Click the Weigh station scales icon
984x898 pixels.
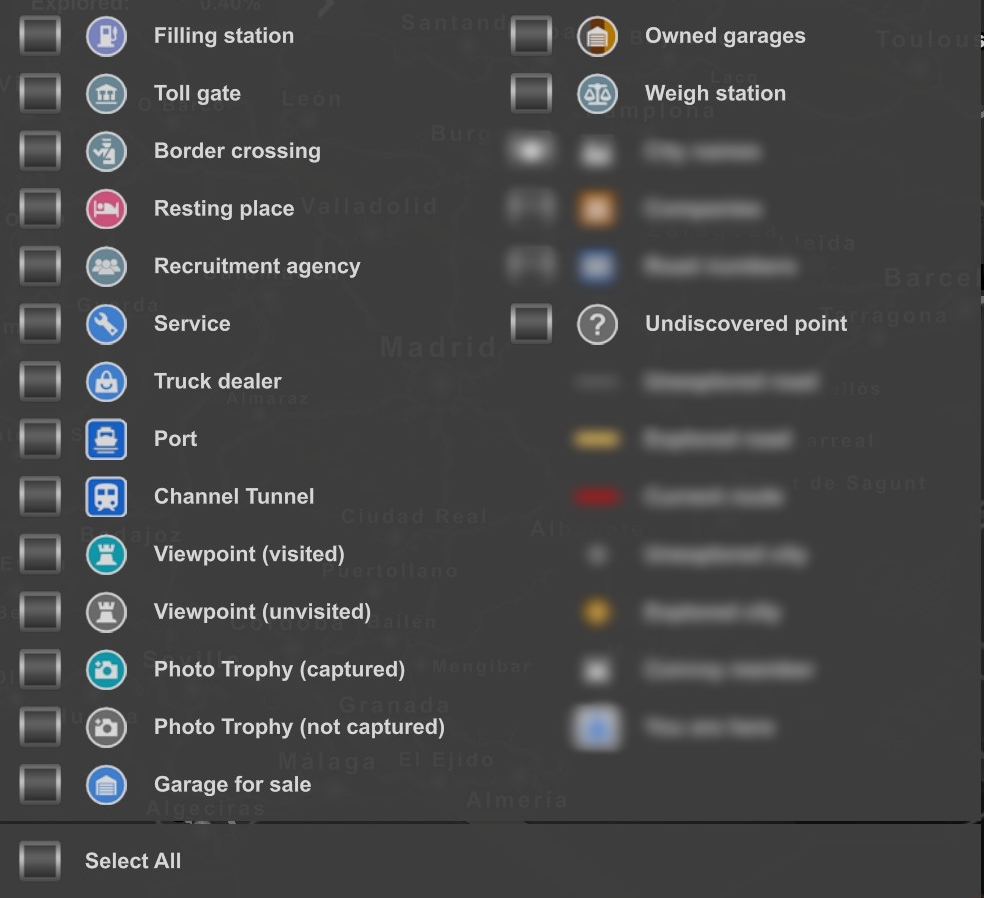point(598,93)
